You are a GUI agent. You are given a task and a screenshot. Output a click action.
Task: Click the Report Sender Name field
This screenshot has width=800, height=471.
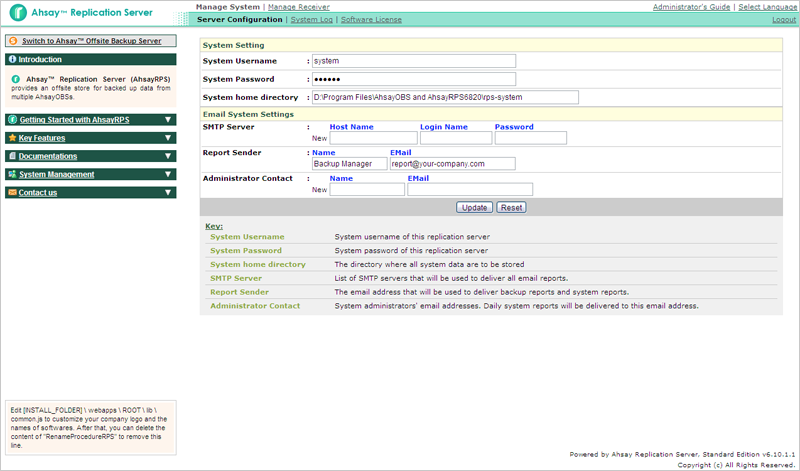pyautogui.click(x=349, y=164)
